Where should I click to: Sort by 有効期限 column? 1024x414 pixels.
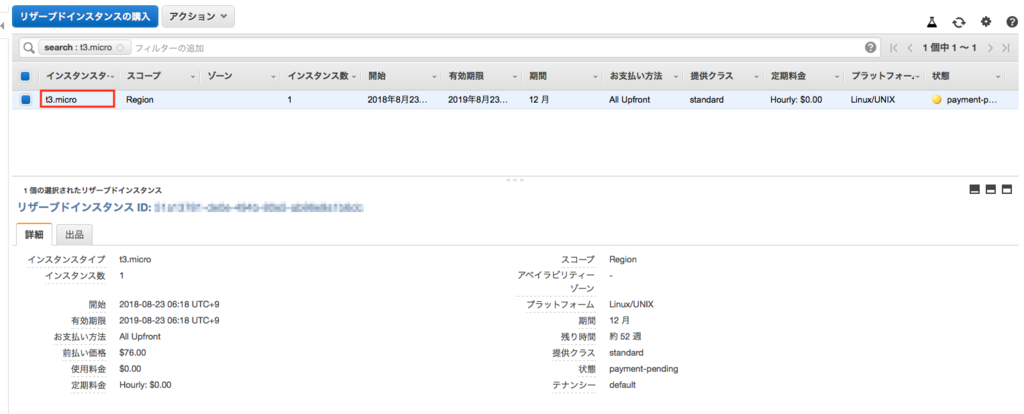(x=482, y=76)
